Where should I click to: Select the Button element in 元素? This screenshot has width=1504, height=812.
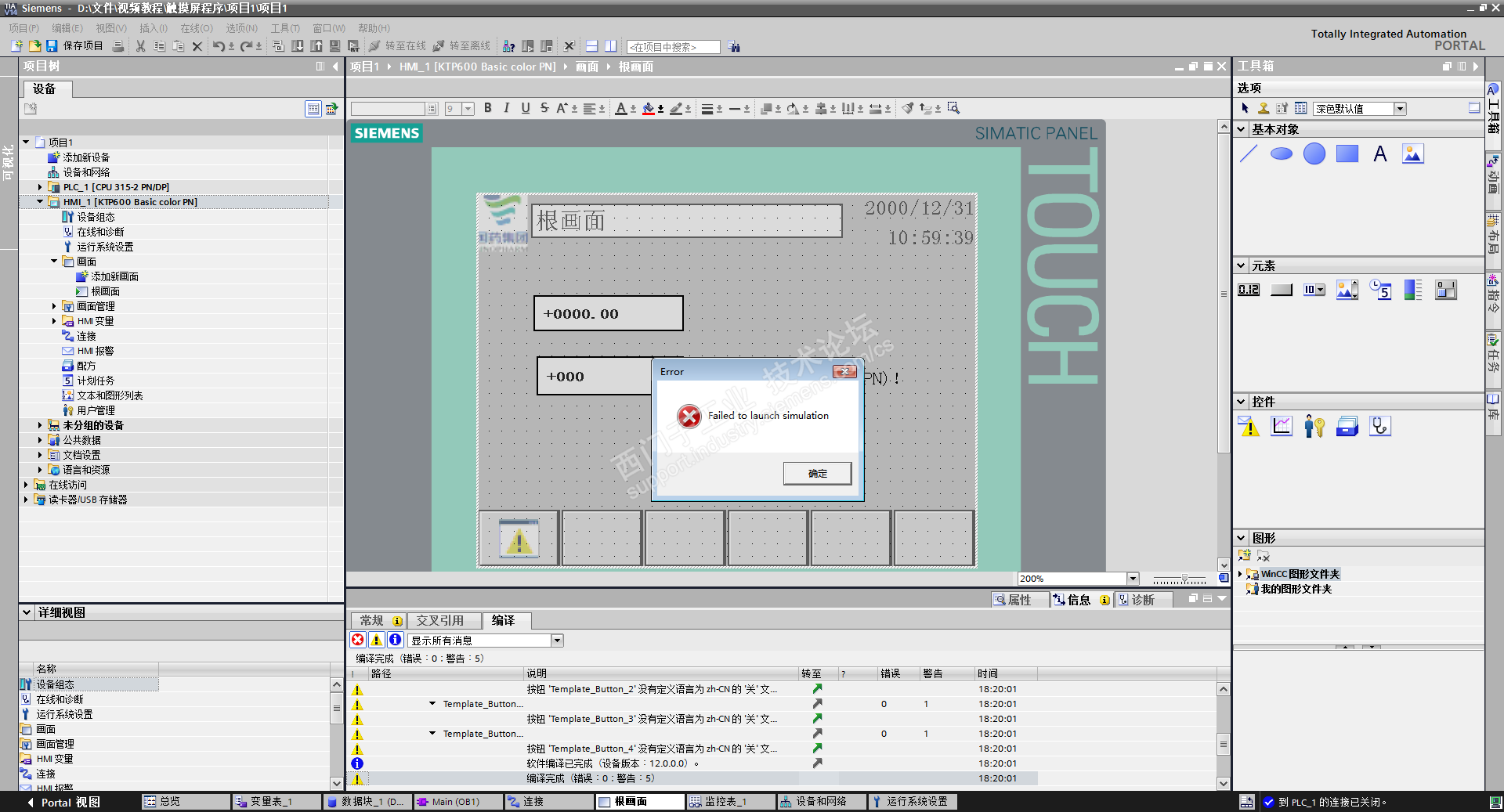(x=1282, y=291)
